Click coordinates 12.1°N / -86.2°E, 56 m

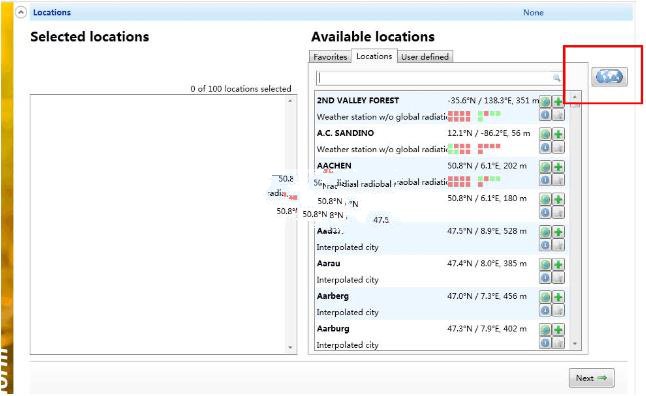(489, 133)
